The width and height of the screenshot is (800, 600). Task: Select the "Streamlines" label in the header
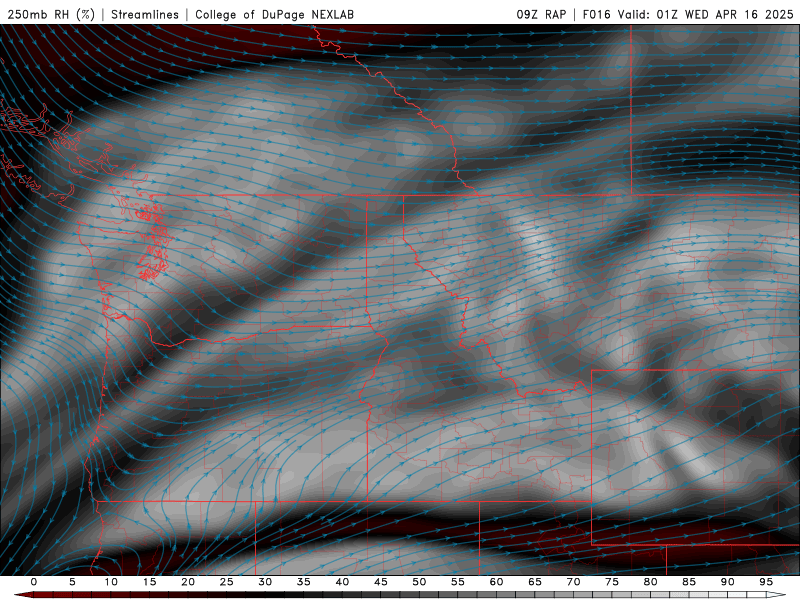pos(145,14)
